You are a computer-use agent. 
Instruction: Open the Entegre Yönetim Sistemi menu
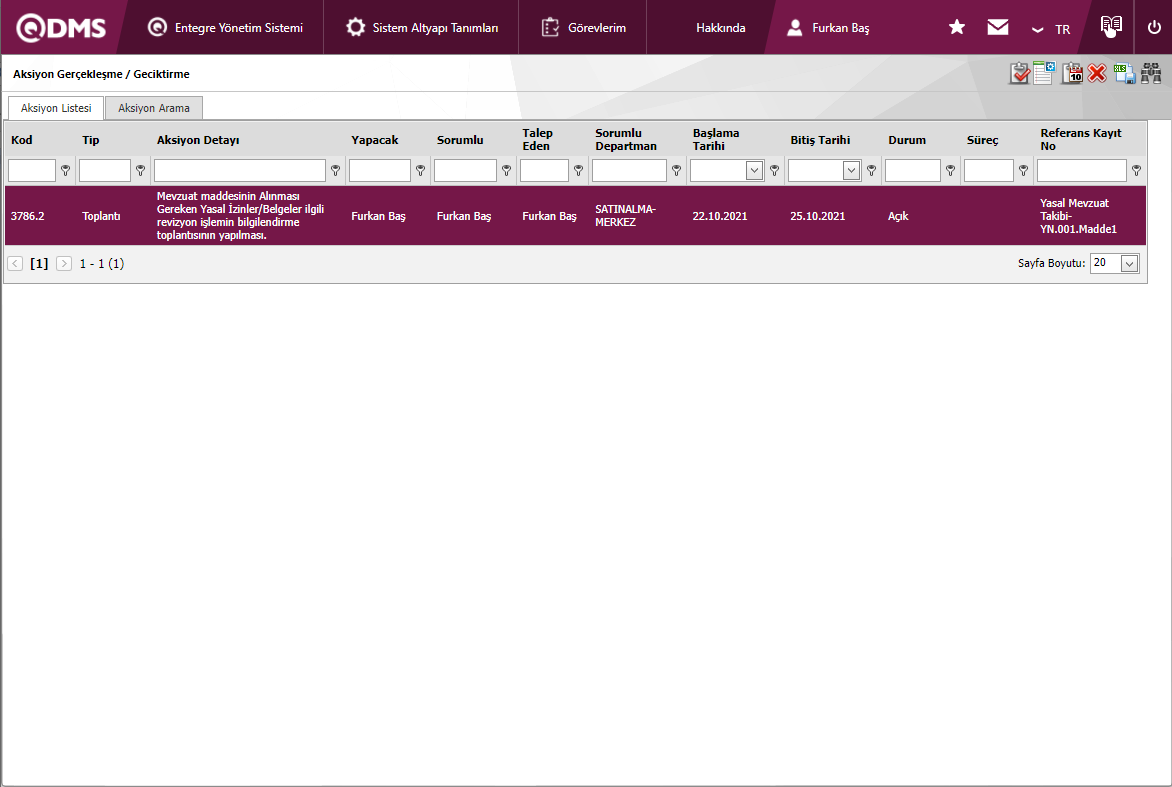[x=225, y=28]
